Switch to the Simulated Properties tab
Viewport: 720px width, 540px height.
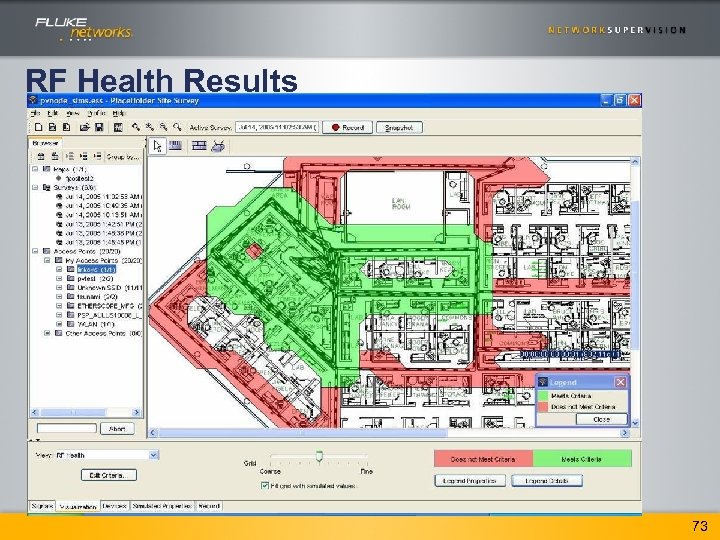[x=162, y=506]
